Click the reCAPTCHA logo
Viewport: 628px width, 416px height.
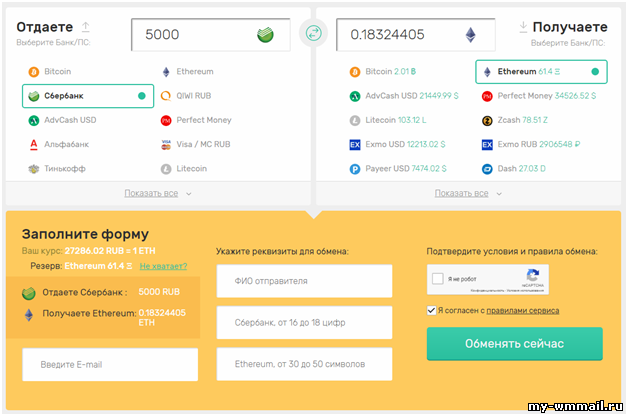533,276
